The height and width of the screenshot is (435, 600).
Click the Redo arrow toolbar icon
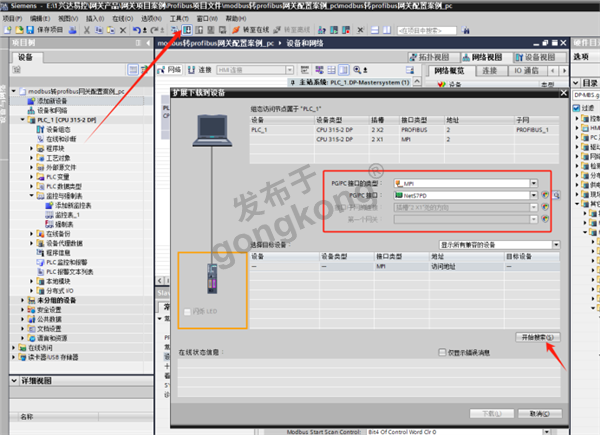156,30
